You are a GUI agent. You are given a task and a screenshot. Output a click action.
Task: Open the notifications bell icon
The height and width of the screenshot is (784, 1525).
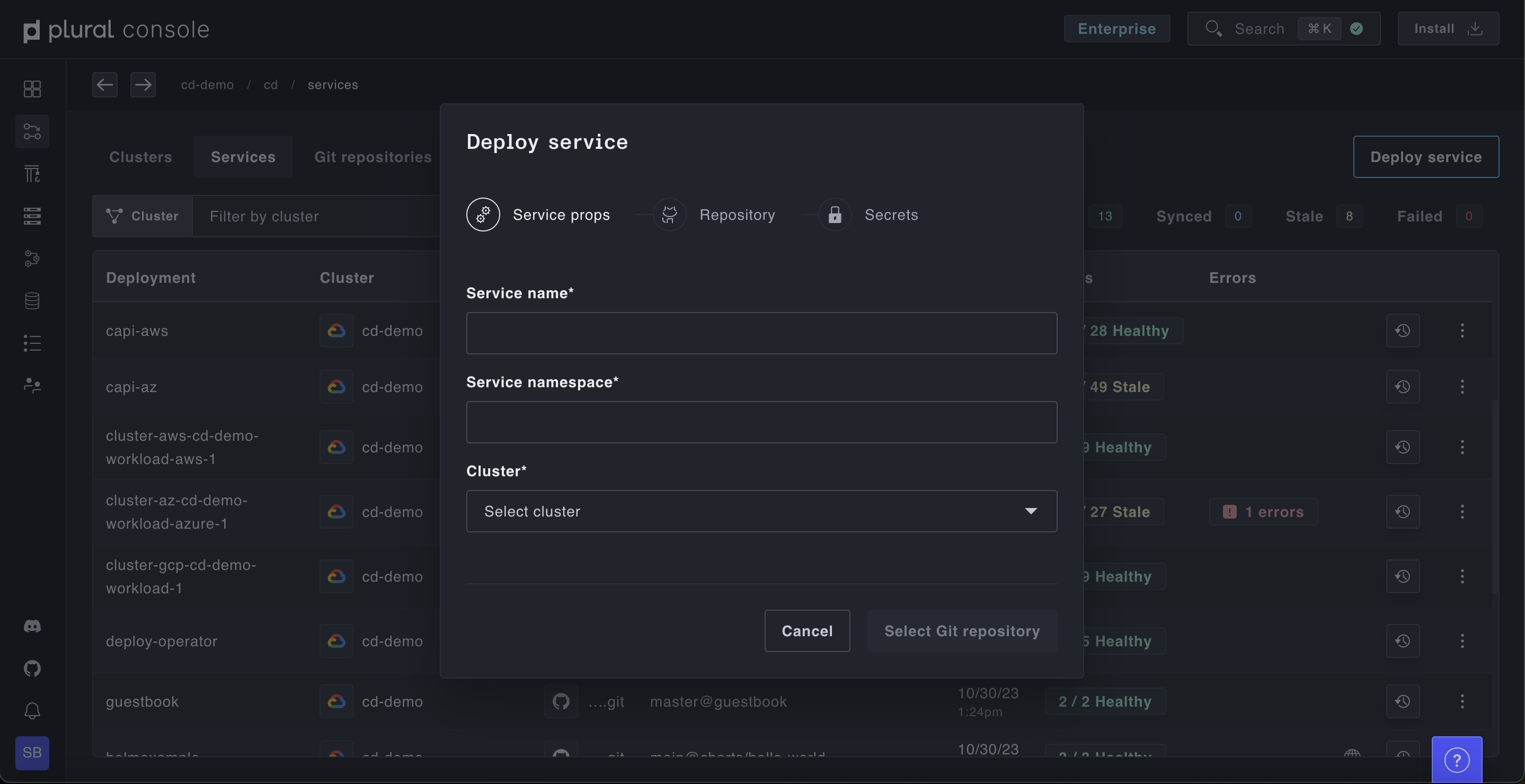(32, 710)
